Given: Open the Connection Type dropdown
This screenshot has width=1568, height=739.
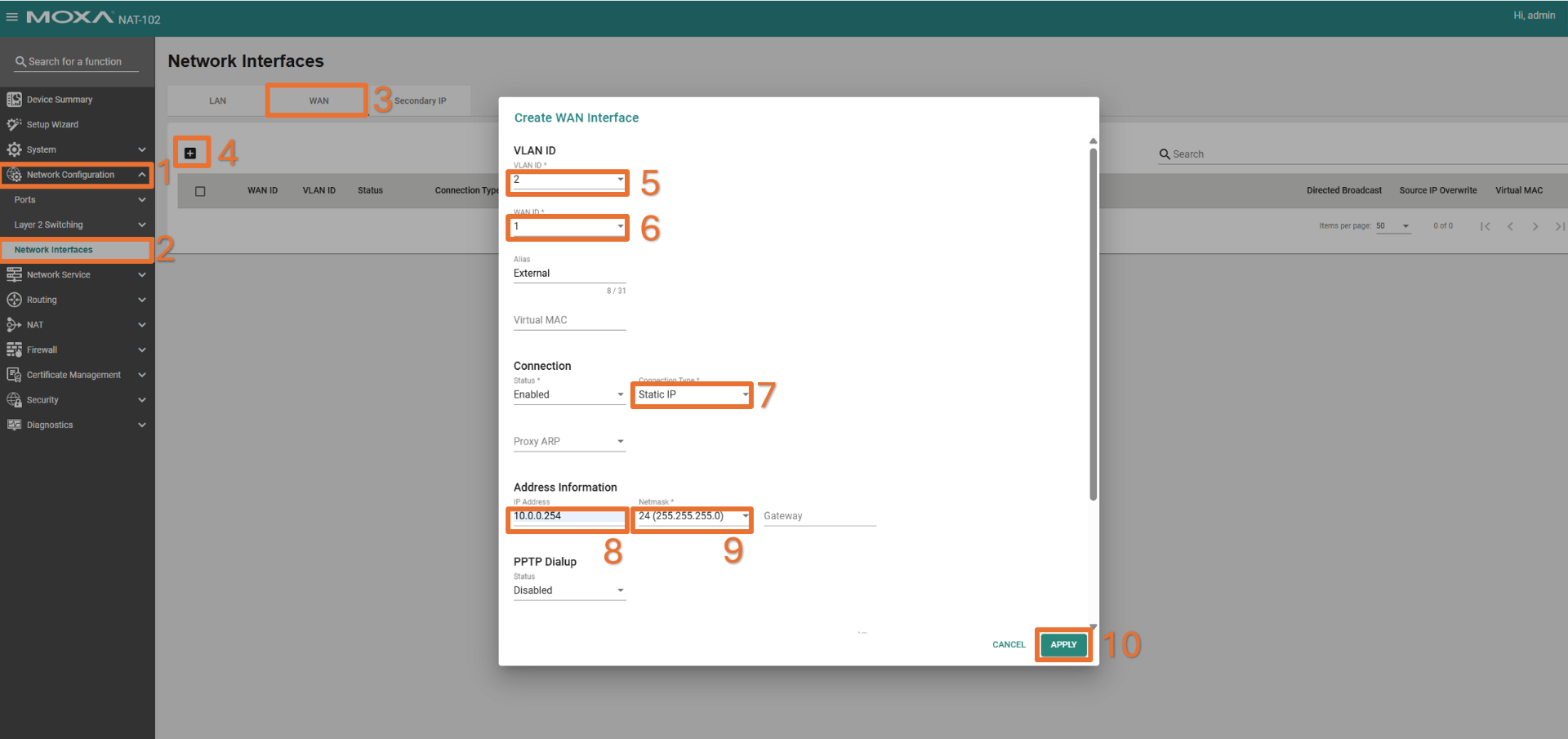Looking at the screenshot, I should (x=692, y=395).
